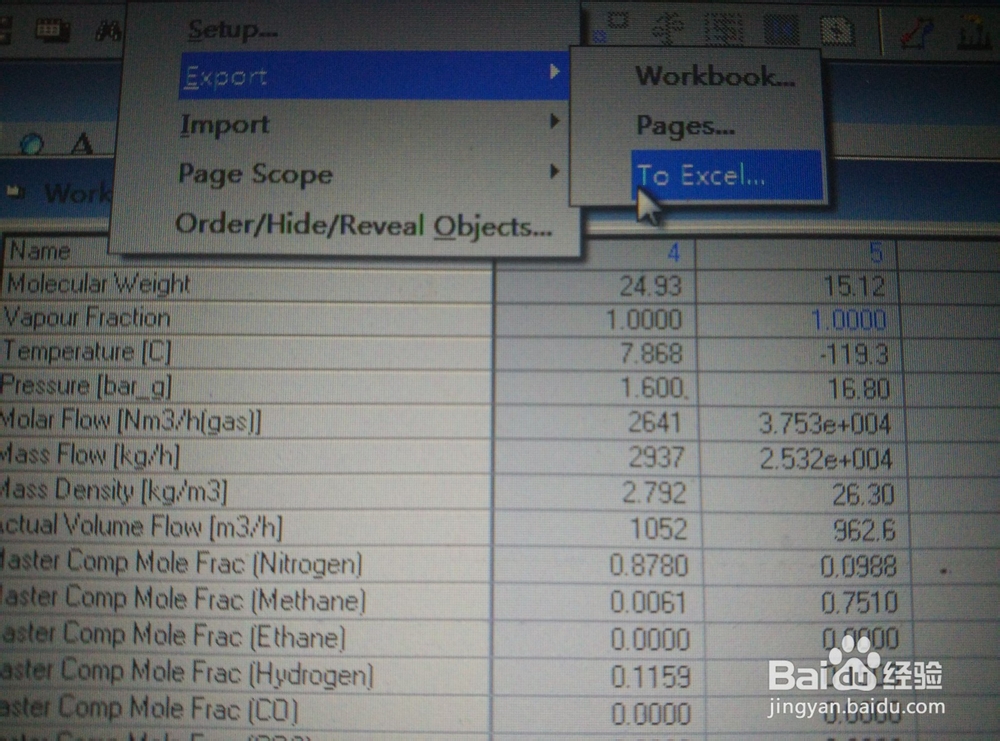Click the binoculars find icon in the toolbar
This screenshot has width=1000, height=741.
[108, 31]
